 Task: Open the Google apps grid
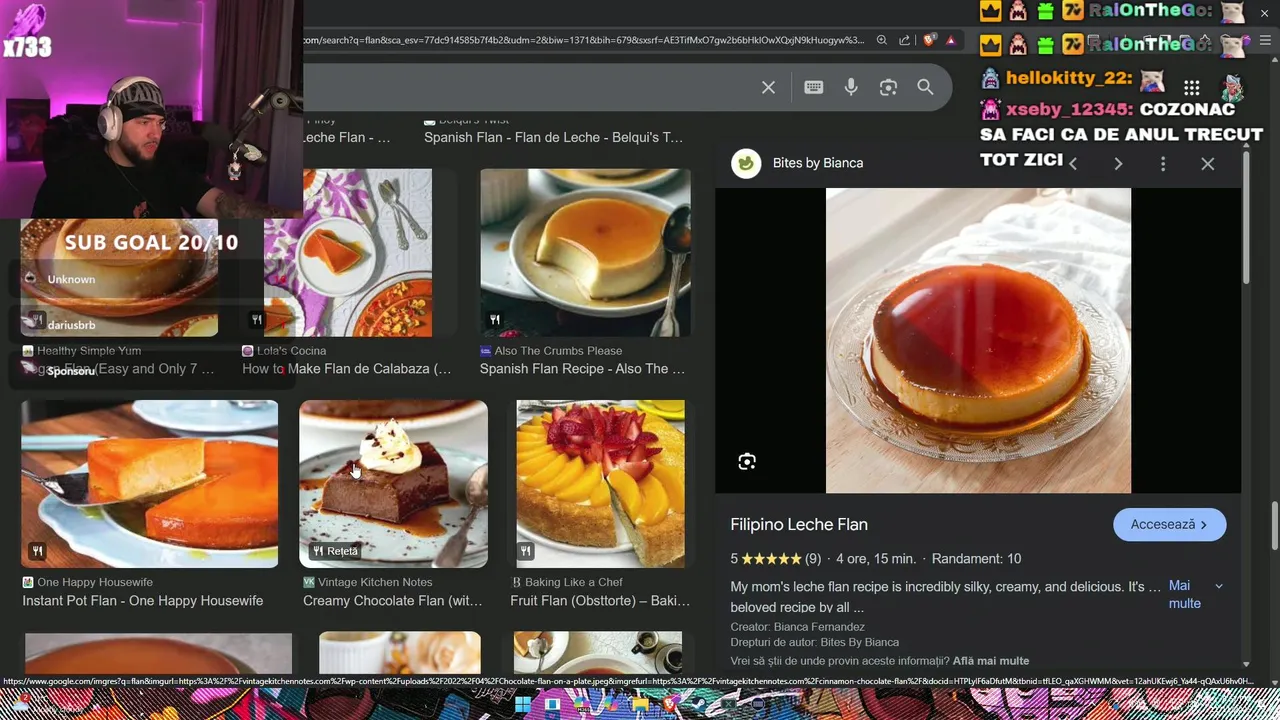(x=1191, y=88)
